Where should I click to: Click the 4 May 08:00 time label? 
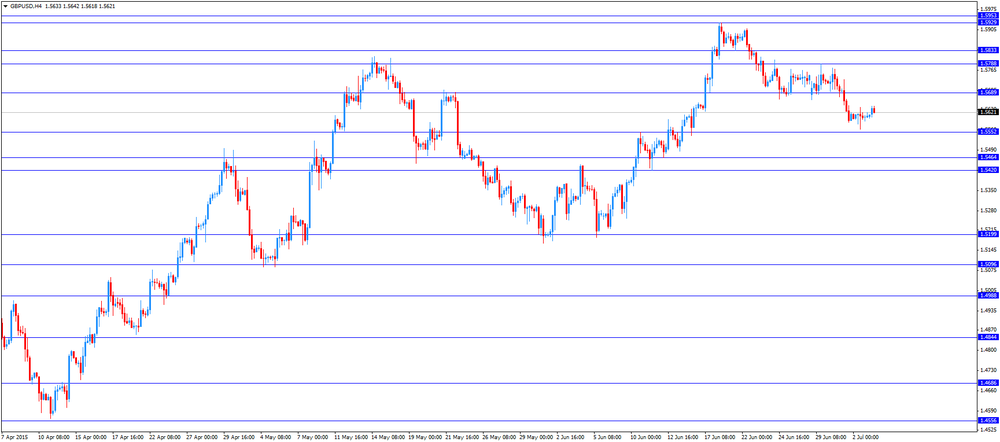(x=276, y=438)
